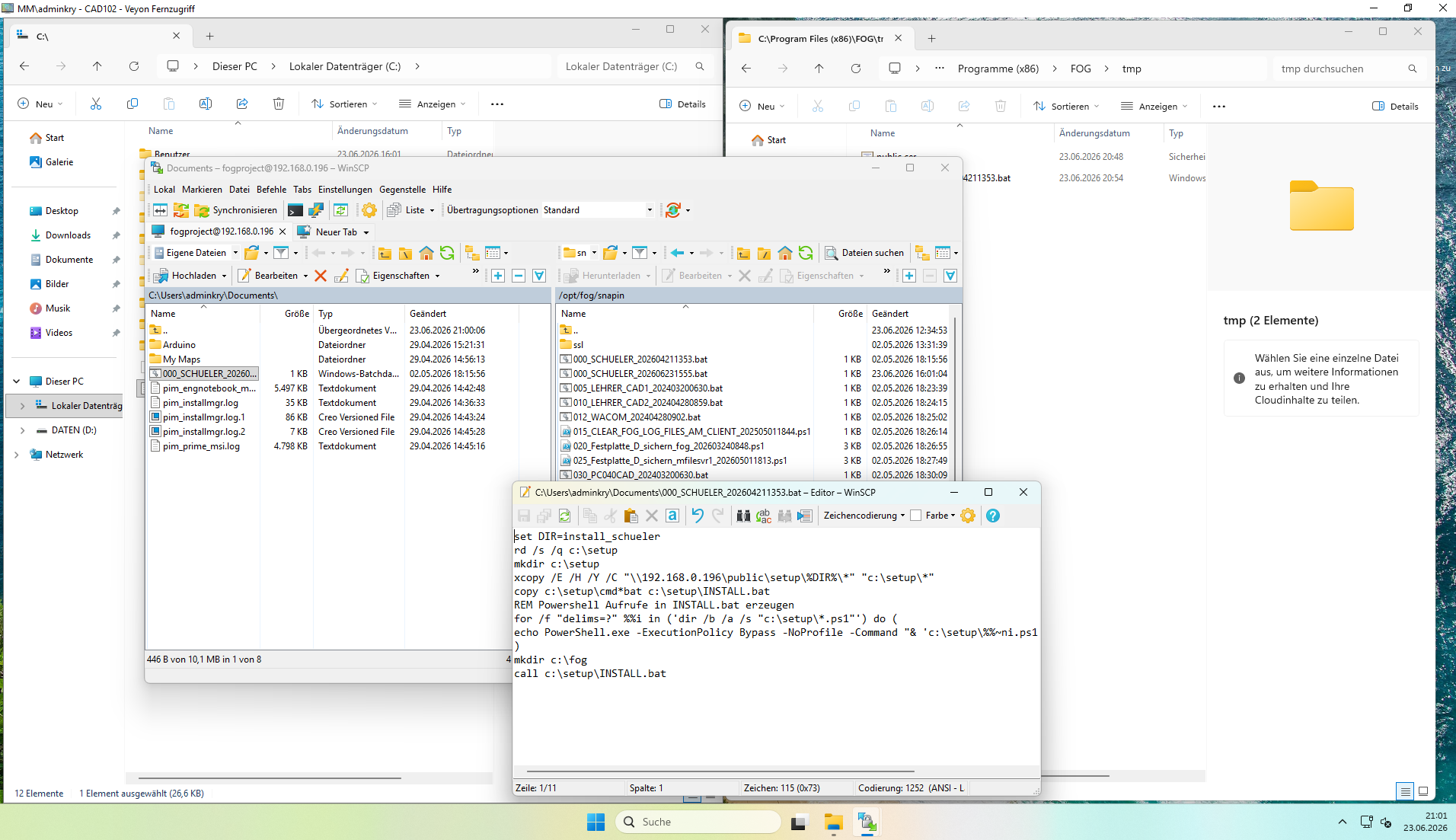Open Find binoculars in editor toolbar
The image size is (1456, 840).
tap(744, 516)
